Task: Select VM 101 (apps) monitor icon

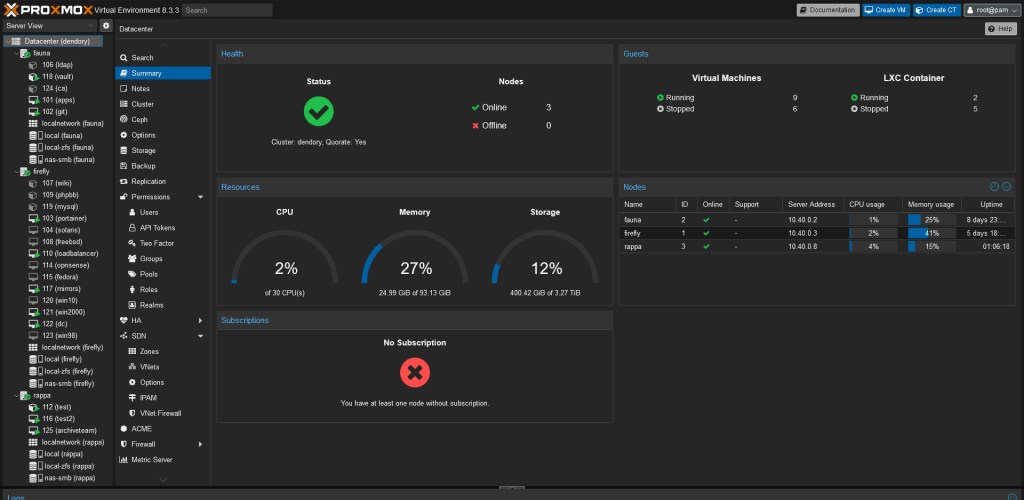Action: (x=33, y=101)
